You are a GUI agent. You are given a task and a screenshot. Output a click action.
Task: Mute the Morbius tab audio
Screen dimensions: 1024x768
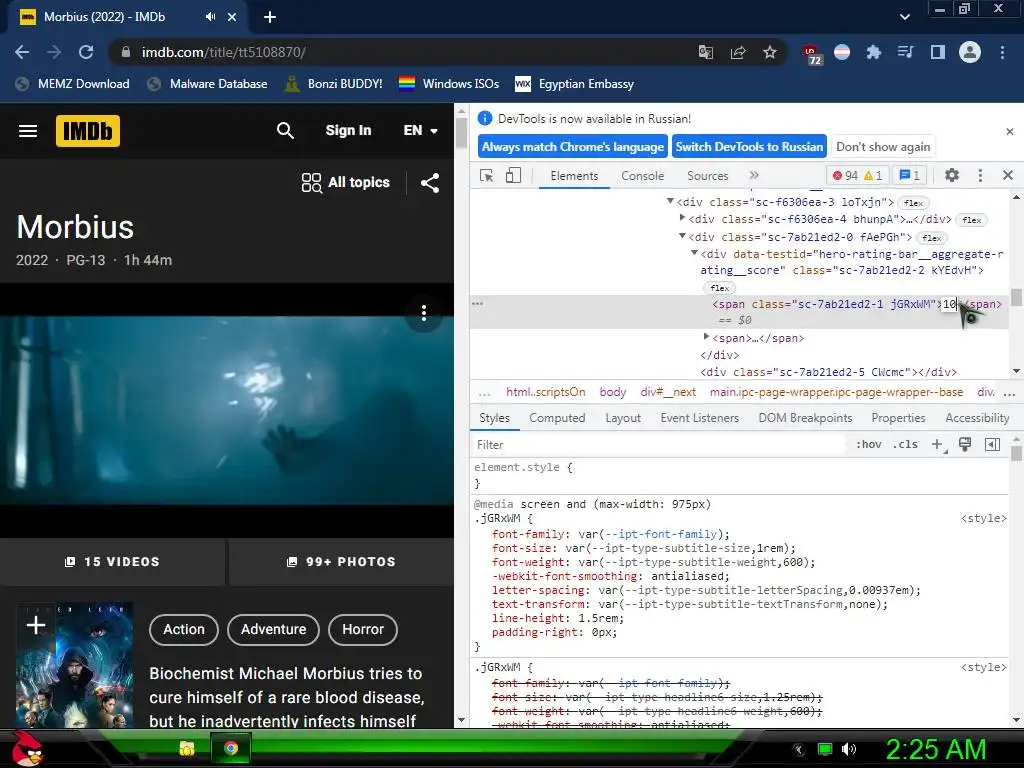pos(210,17)
